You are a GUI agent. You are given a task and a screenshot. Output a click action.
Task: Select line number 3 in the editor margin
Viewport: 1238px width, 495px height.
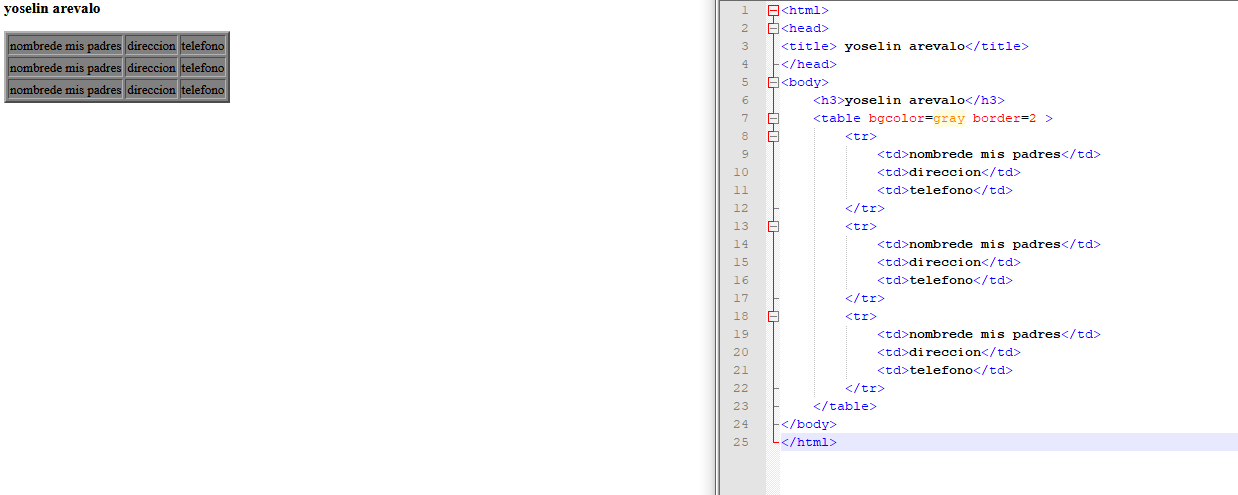point(744,46)
